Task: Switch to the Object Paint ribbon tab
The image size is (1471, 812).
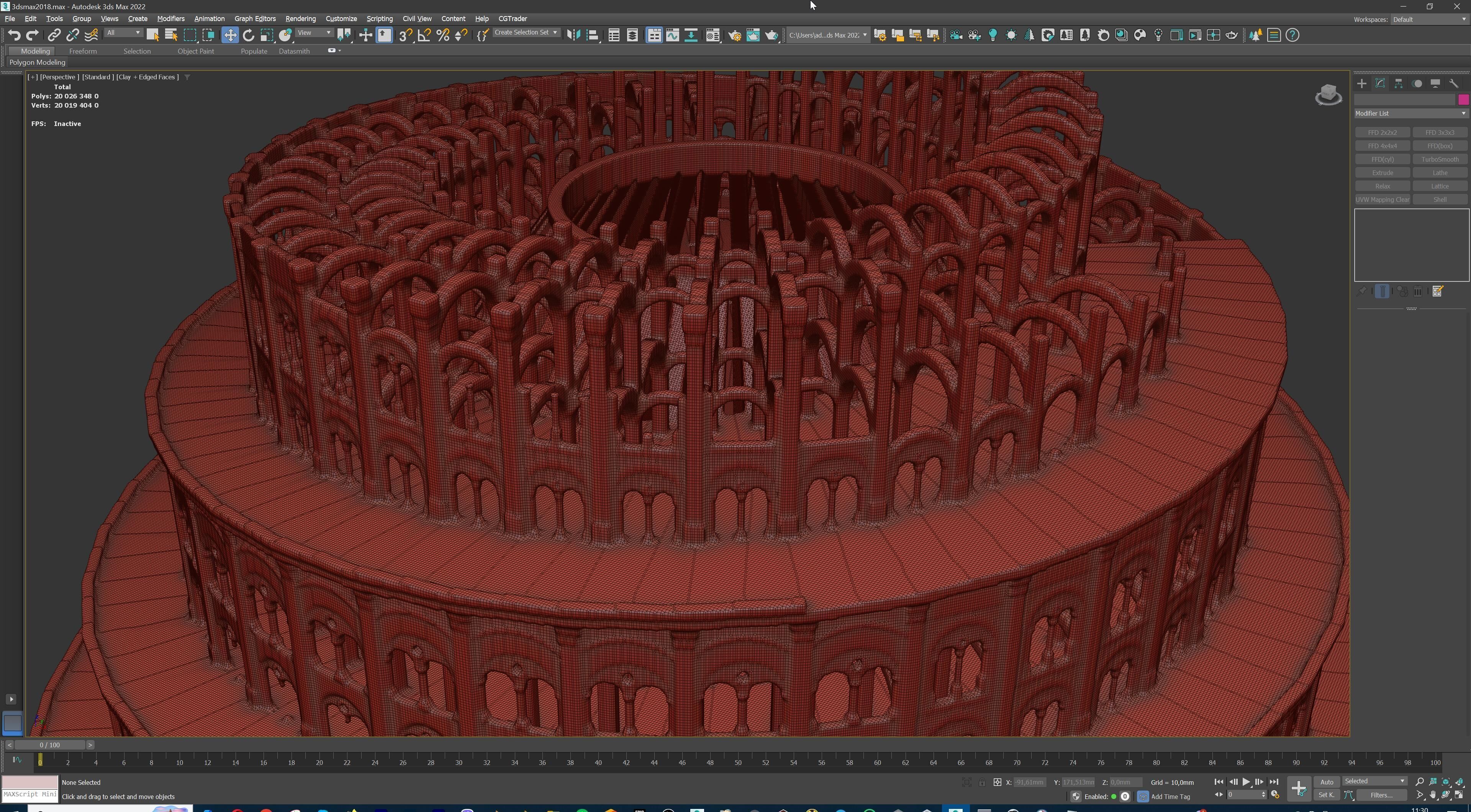Action: click(195, 51)
